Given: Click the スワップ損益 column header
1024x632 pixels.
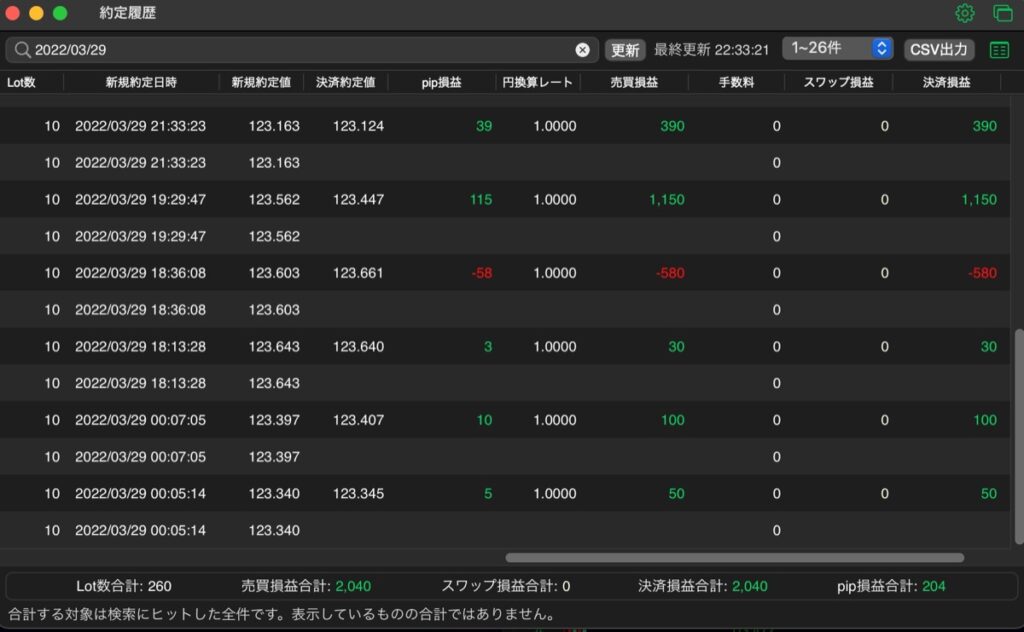Looking at the screenshot, I should point(839,82).
